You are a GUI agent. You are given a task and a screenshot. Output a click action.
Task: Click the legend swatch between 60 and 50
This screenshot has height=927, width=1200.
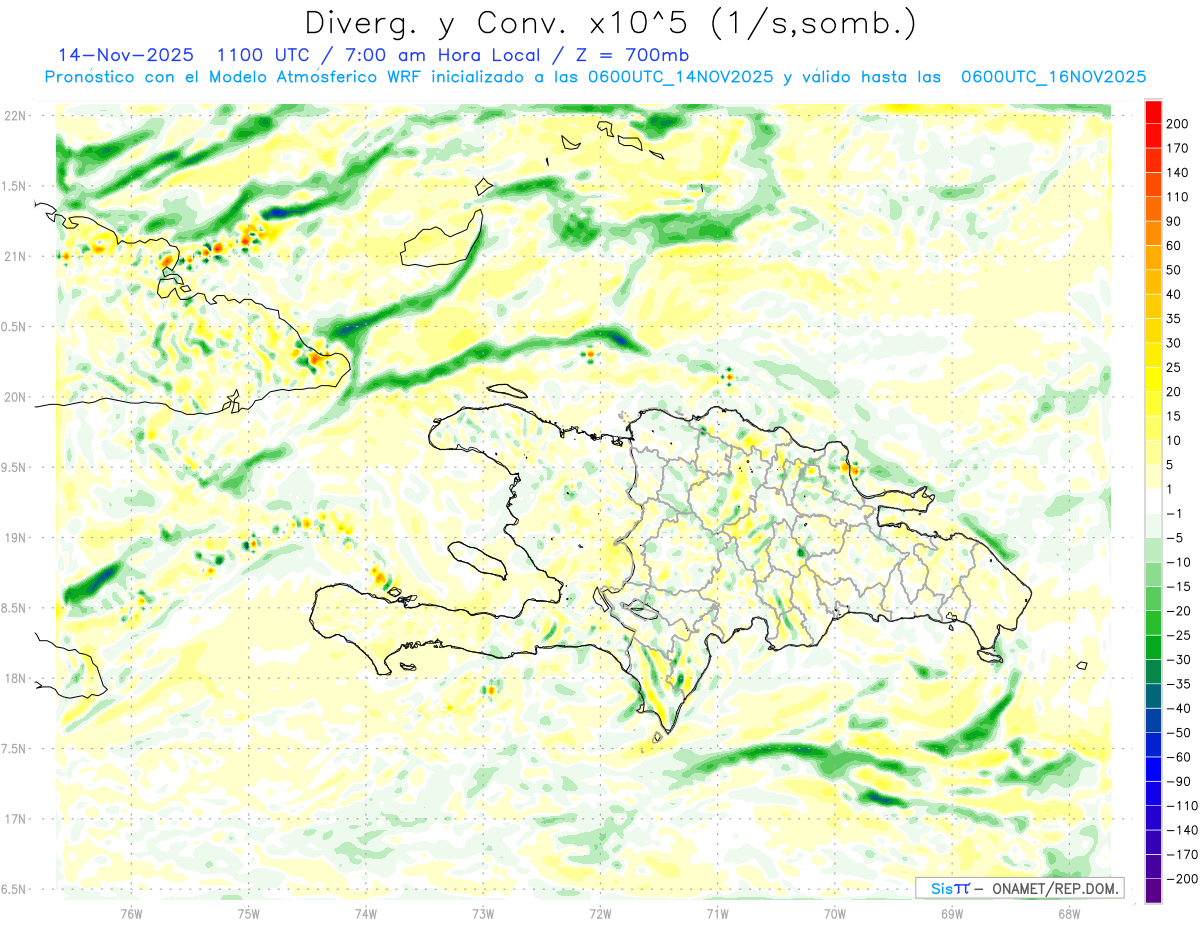point(1153,257)
